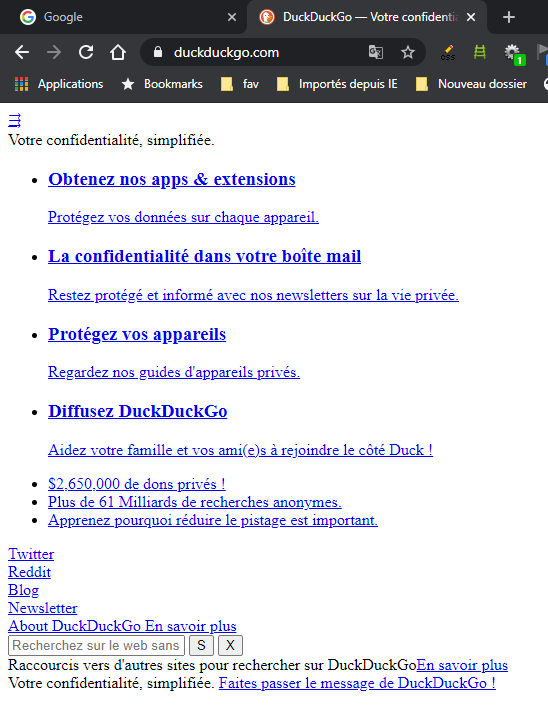The image size is (548, 710).
Task: Go back using the browser back arrow
Action: click(22, 53)
